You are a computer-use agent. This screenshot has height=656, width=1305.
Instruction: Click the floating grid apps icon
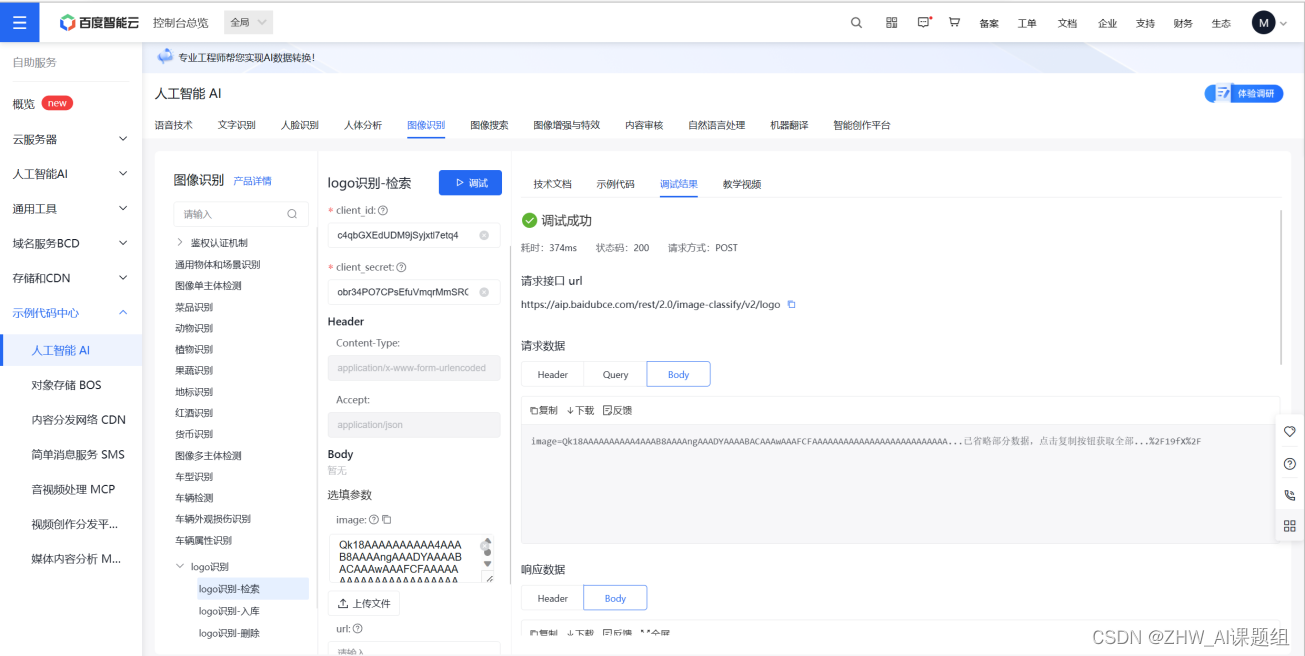click(1289, 526)
